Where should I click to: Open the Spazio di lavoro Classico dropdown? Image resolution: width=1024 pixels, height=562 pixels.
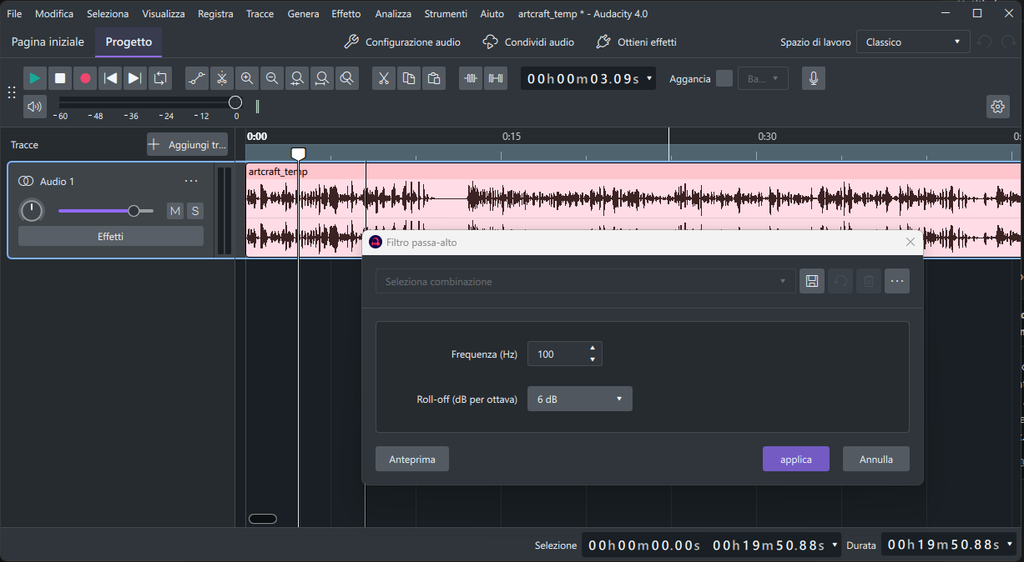pyautogui.click(x=912, y=42)
